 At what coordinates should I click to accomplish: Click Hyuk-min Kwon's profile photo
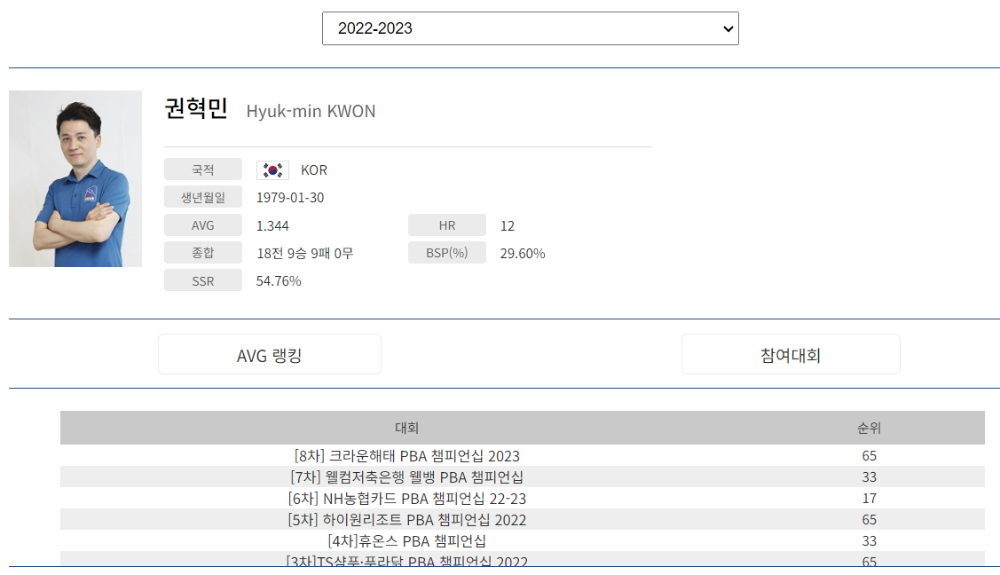75,178
